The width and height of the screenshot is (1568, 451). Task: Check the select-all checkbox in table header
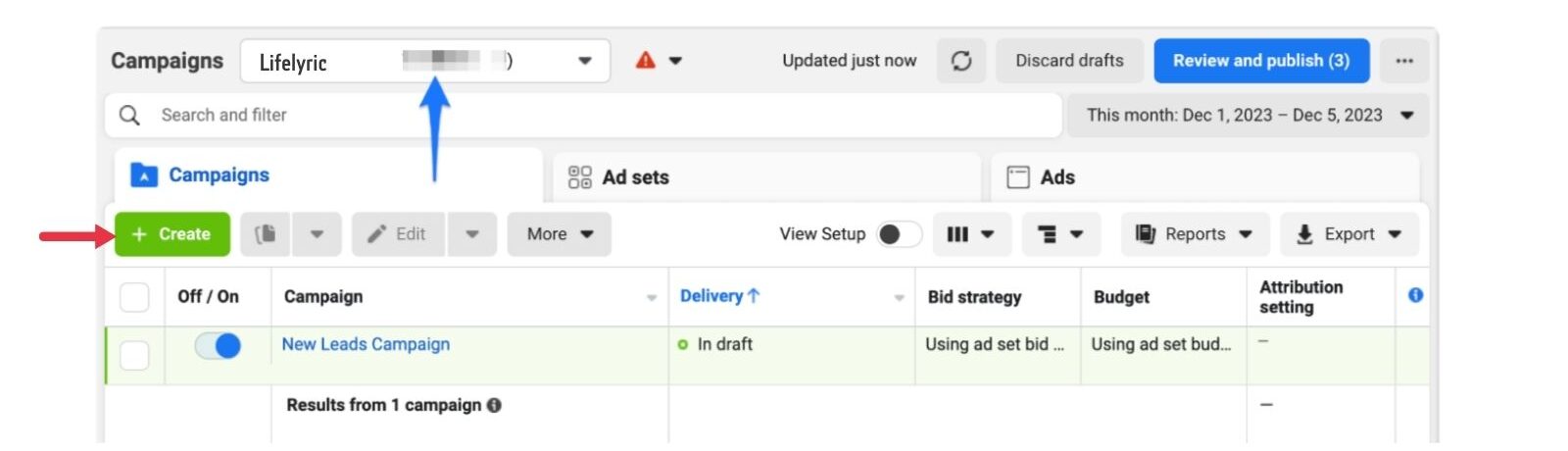(x=134, y=297)
